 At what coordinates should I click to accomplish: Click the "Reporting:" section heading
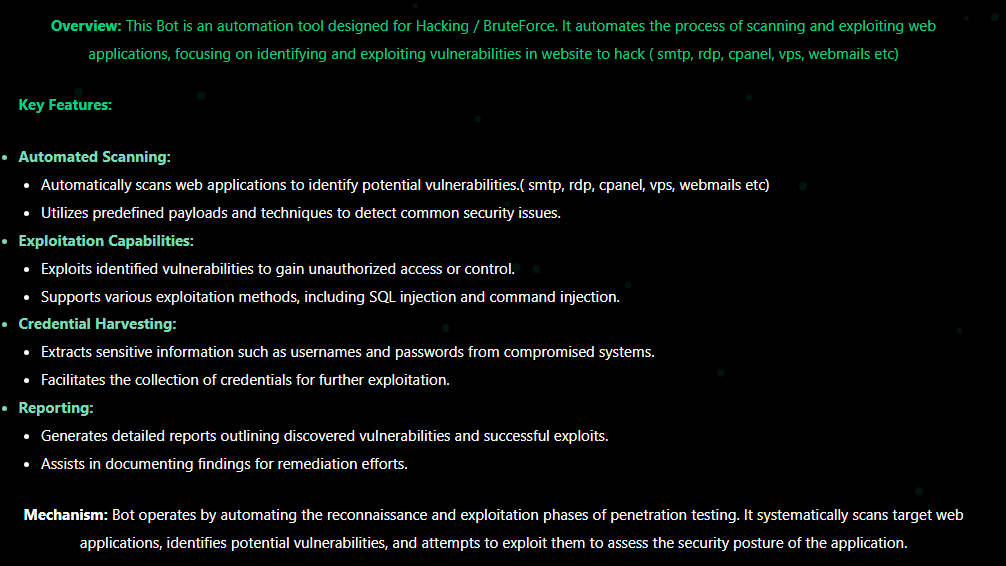click(x=56, y=408)
